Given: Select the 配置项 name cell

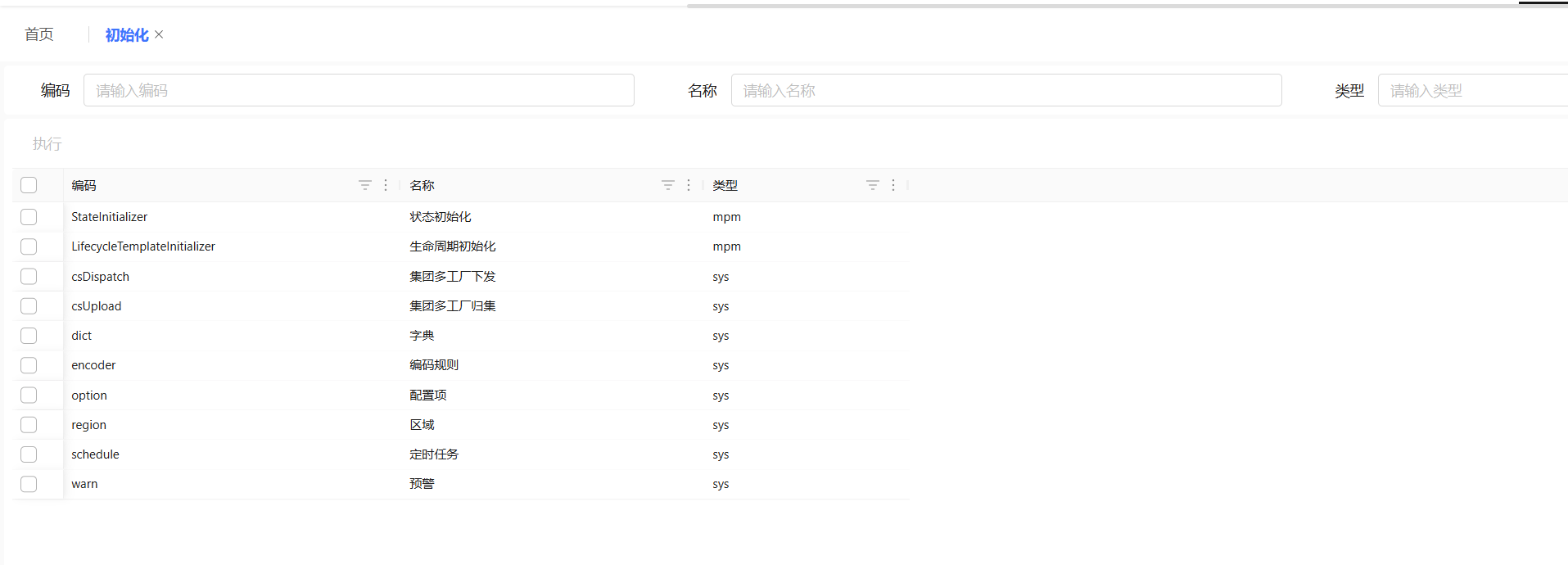Looking at the screenshot, I should 428,395.
